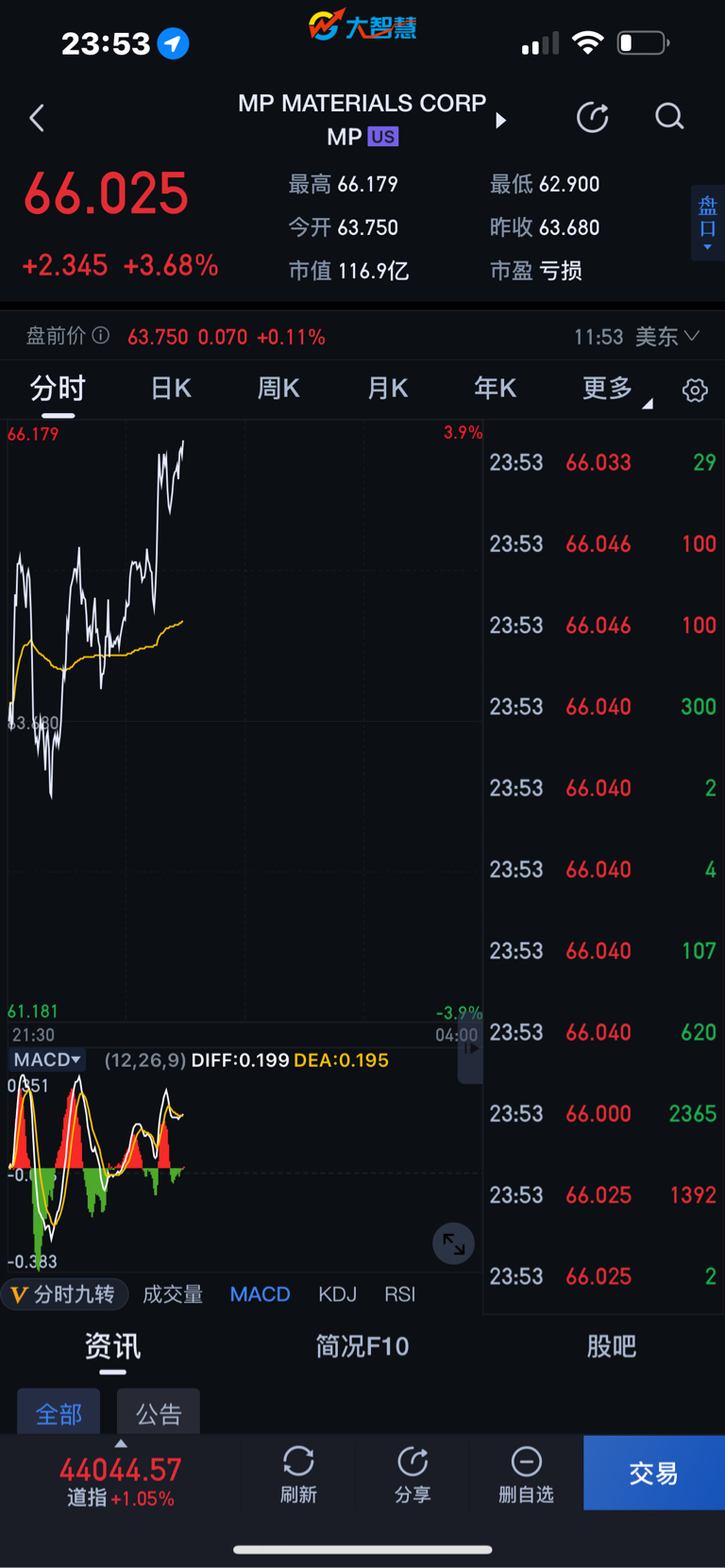
Task: Tap the MP MATERIALS CORP title
Action: tap(362, 103)
